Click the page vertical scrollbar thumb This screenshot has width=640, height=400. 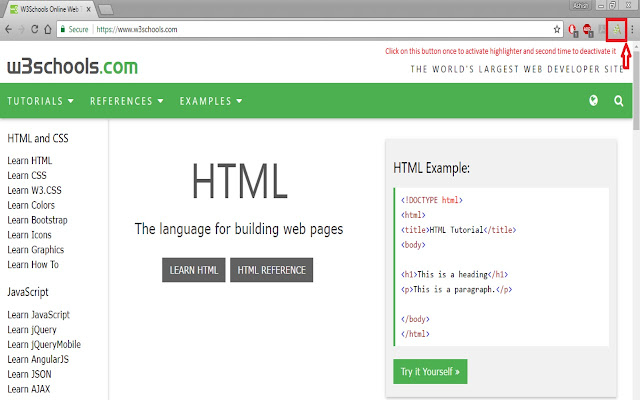pyautogui.click(x=636, y=89)
